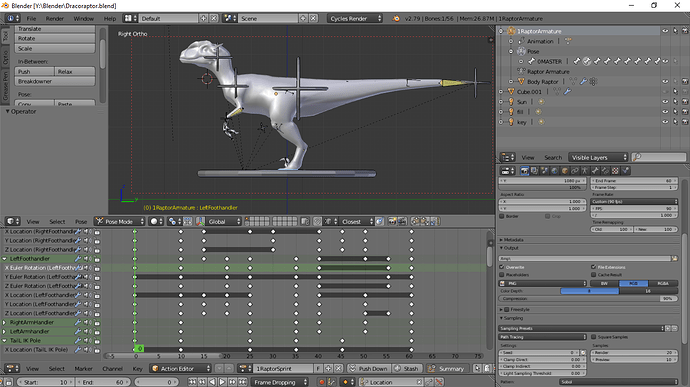Image resolution: width=690 pixels, height=387 pixels.
Task: Open the Global orientation dropdown
Action: click(x=224, y=221)
